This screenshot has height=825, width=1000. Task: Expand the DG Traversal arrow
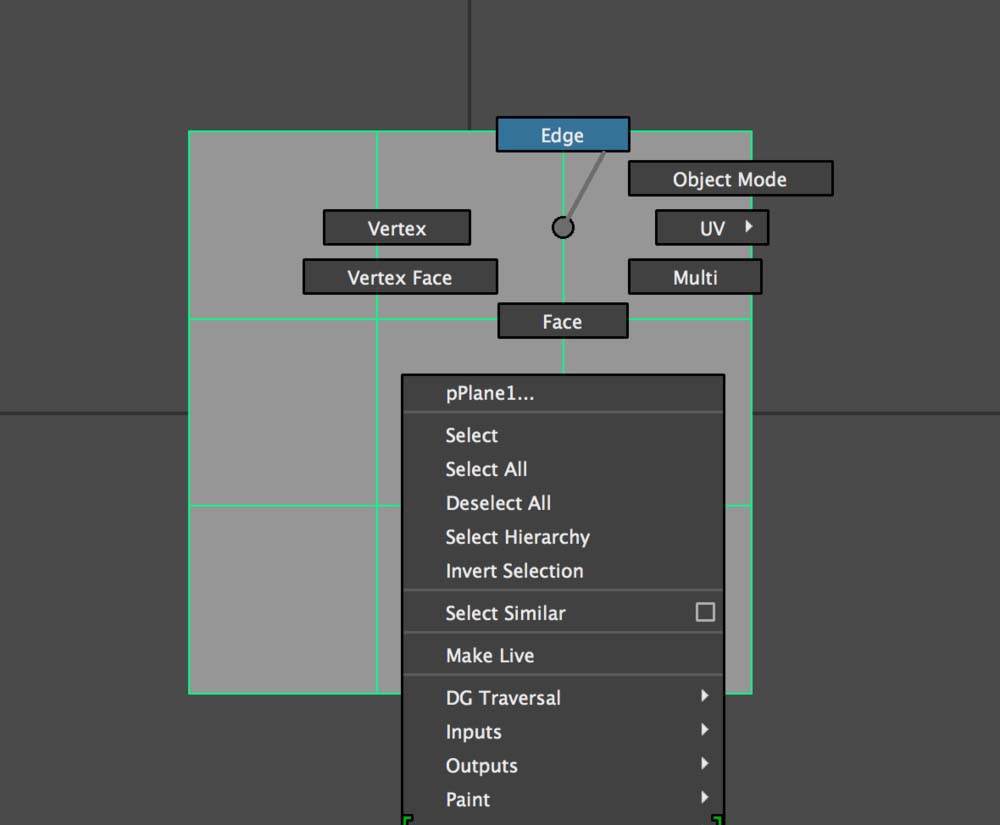tap(705, 696)
